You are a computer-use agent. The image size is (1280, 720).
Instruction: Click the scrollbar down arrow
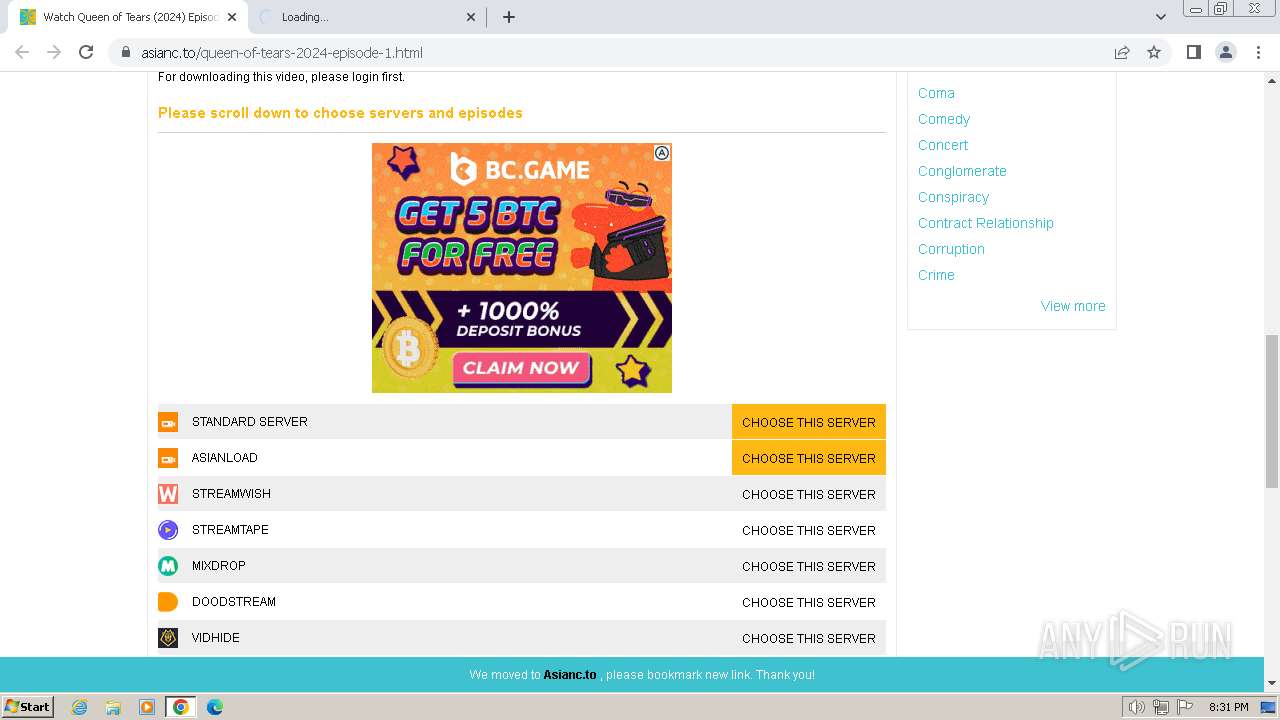tap(1272, 683)
